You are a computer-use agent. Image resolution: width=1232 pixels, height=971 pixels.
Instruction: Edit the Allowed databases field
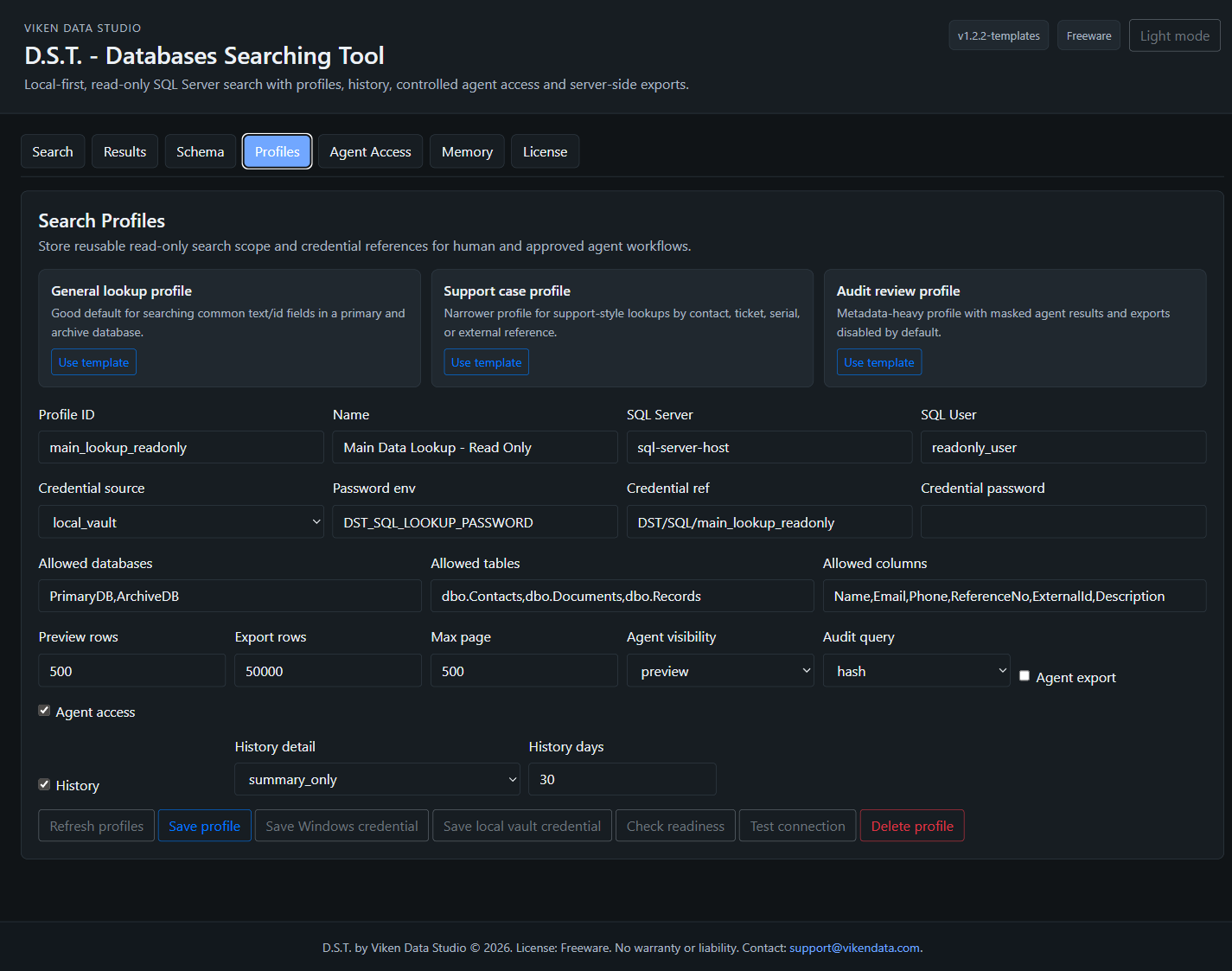pyautogui.click(x=229, y=596)
